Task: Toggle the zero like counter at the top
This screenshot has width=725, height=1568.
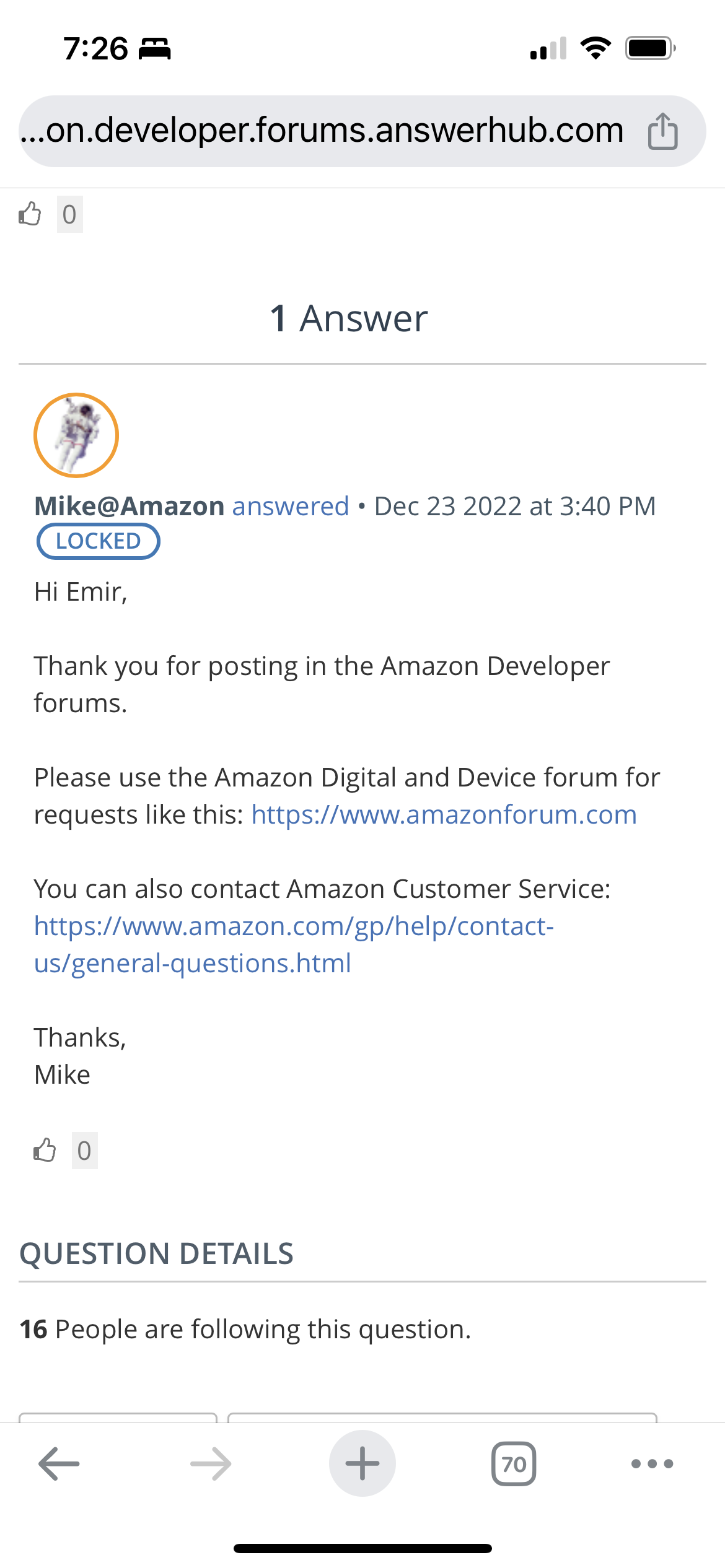Action: pyautogui.click(x=69, y=214)
